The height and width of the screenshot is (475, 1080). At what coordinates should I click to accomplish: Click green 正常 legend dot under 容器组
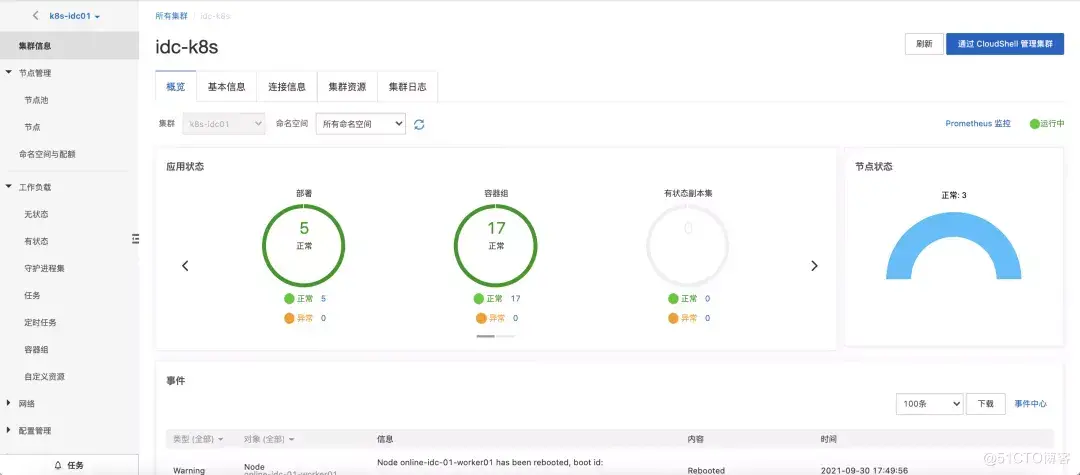click(x=479, y=299)
